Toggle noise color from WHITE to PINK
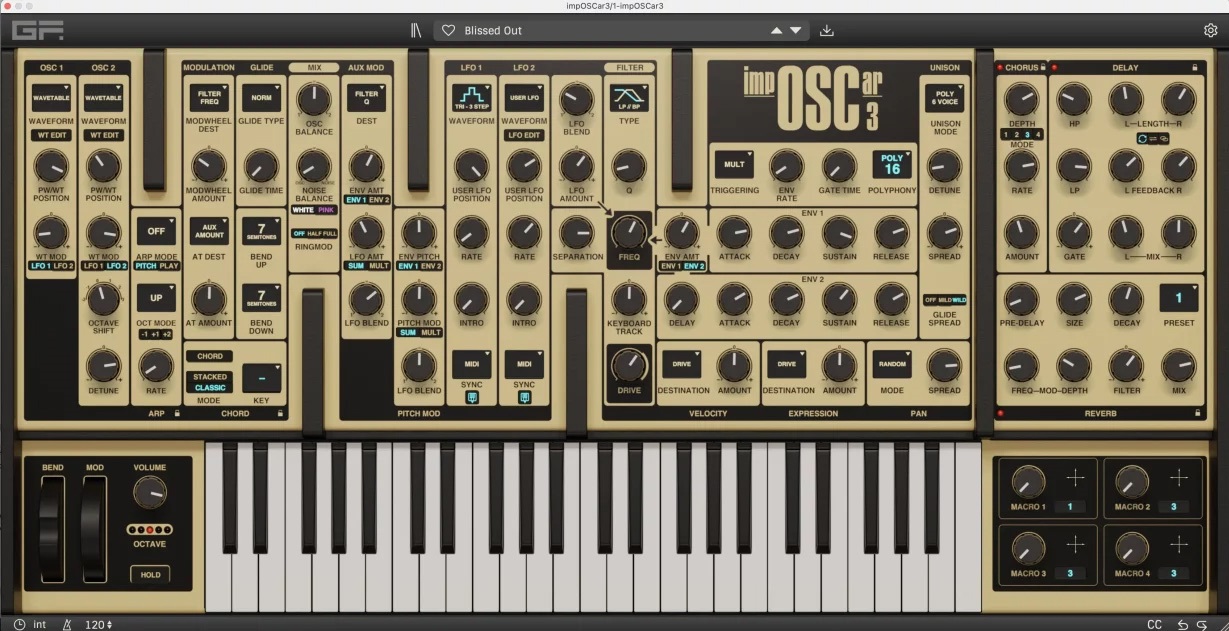 (327, 211)
